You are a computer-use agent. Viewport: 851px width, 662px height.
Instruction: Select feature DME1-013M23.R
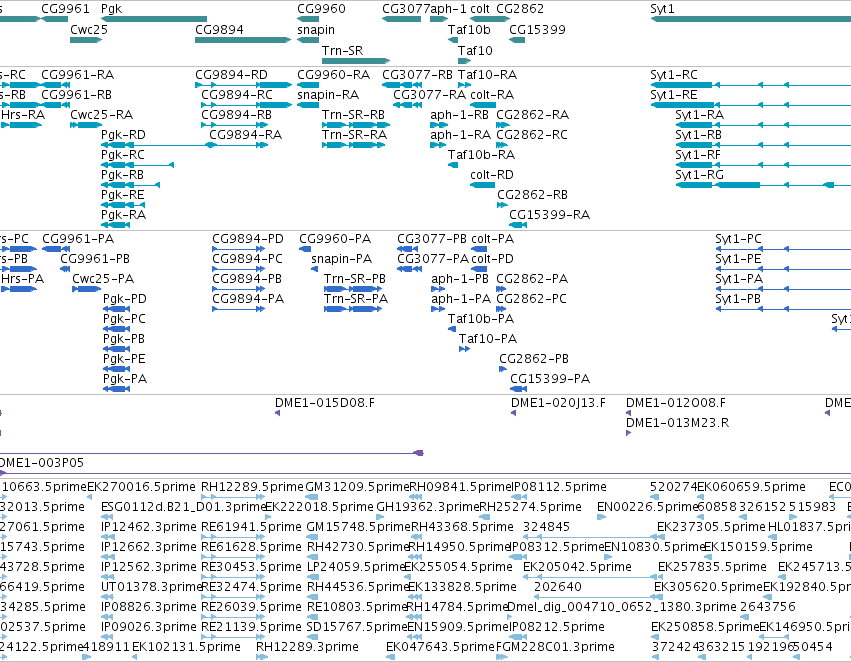pyautogui.click(x=677, y=423)
